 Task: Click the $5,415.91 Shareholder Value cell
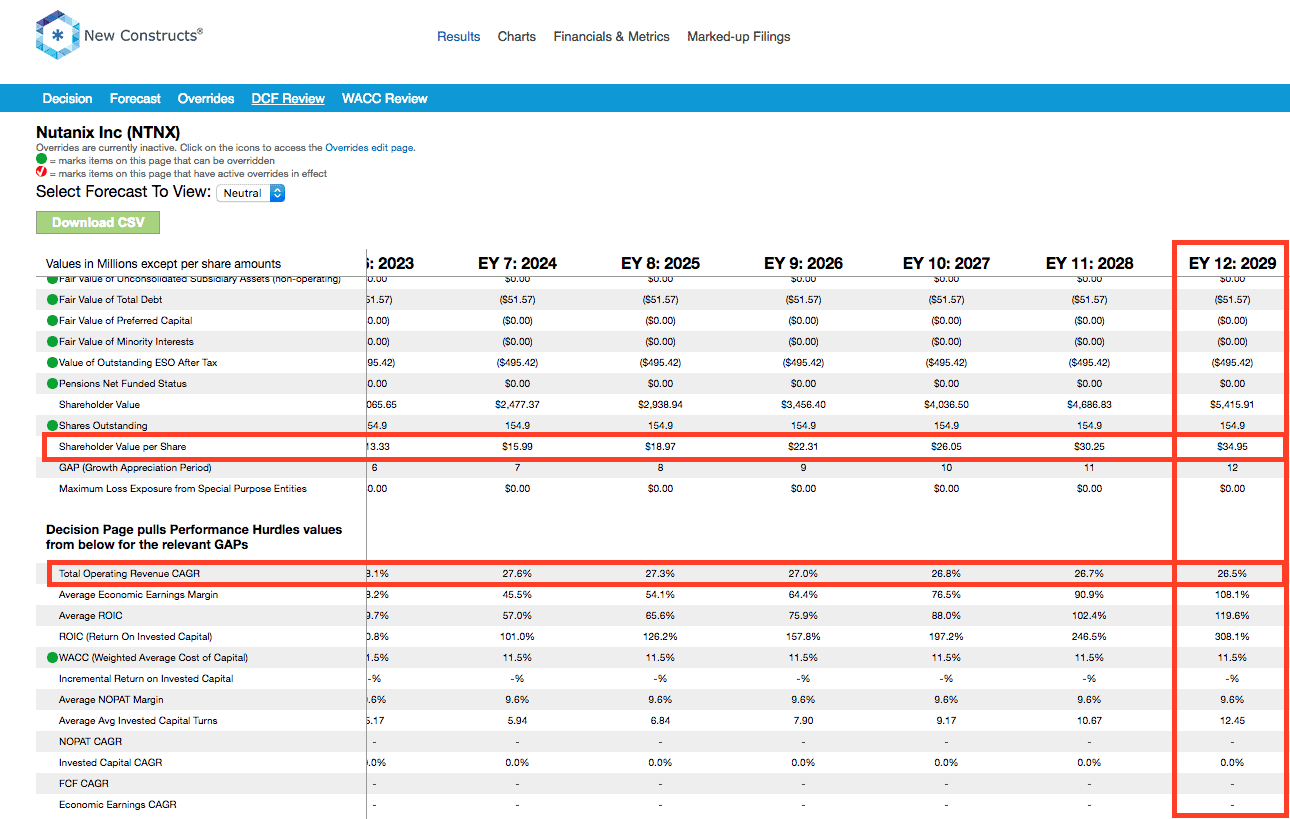coord(1232,405)
